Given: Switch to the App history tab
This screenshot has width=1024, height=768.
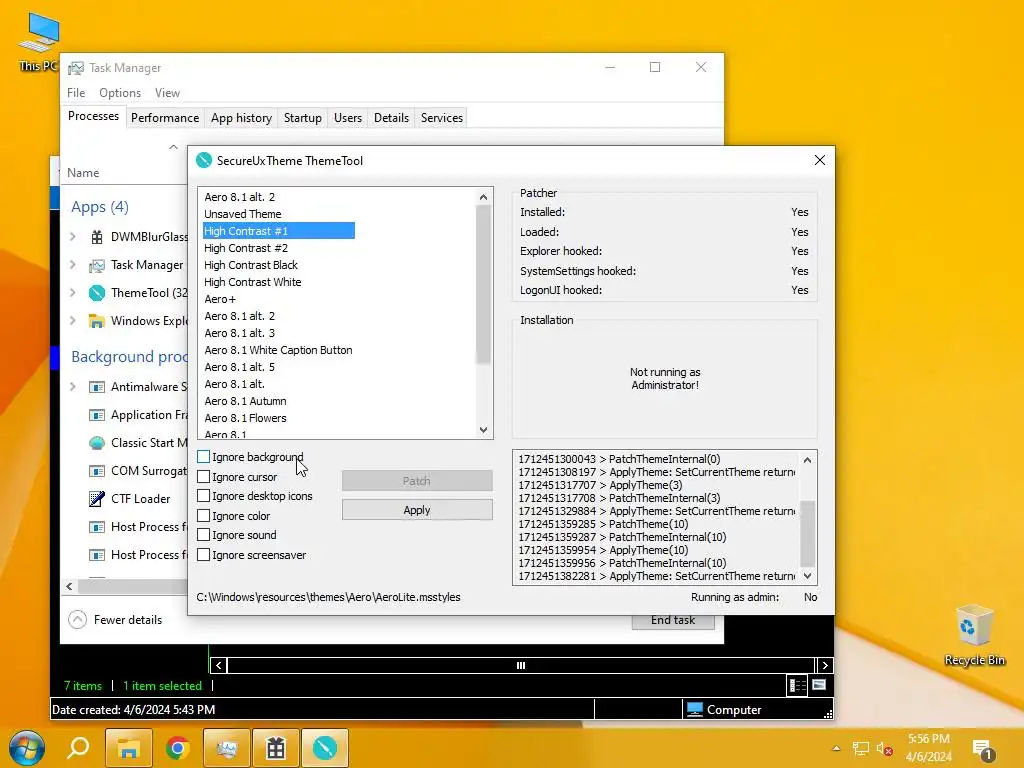Looking at the screenshot, I should pyautogui.click(x=241, y=118).
